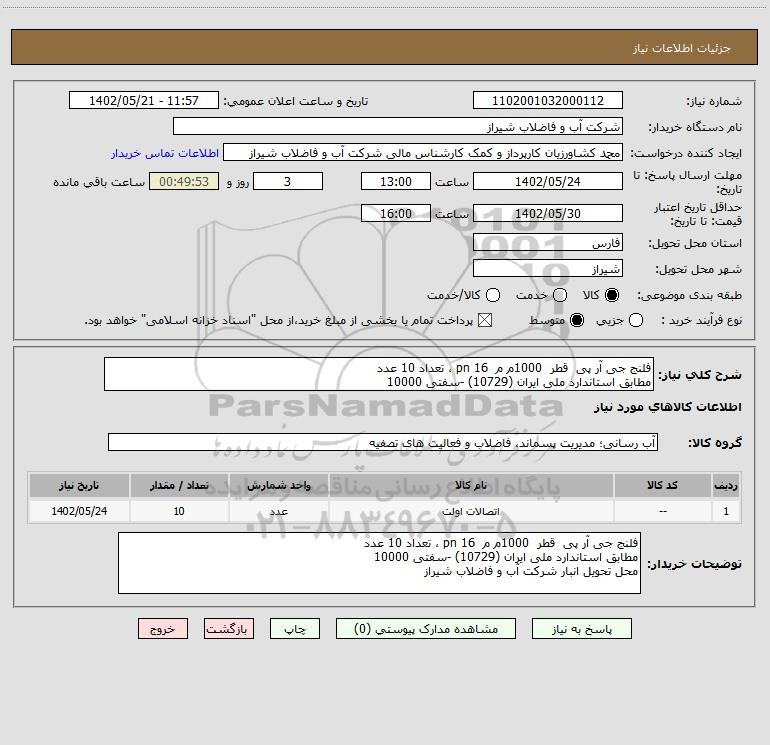Click the unit cell عدد in table
The width and height of the screenshot is (770, 745).
[x=278, y=511]
